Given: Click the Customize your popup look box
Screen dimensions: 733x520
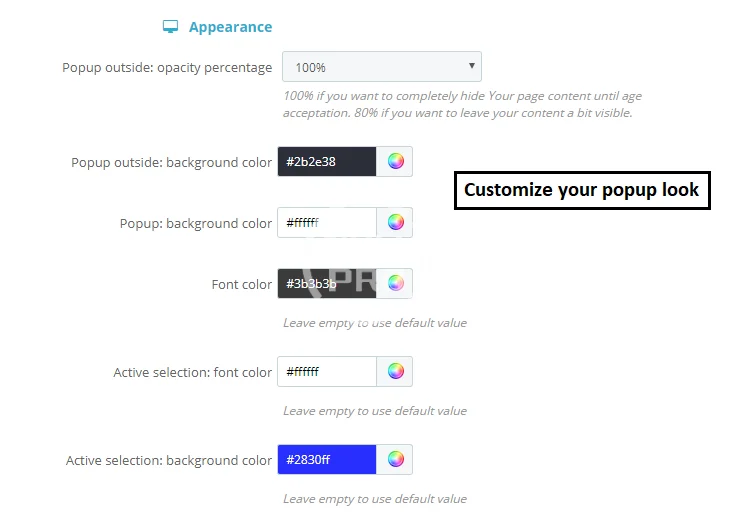Looking at the screenshot, I should 582,190.
